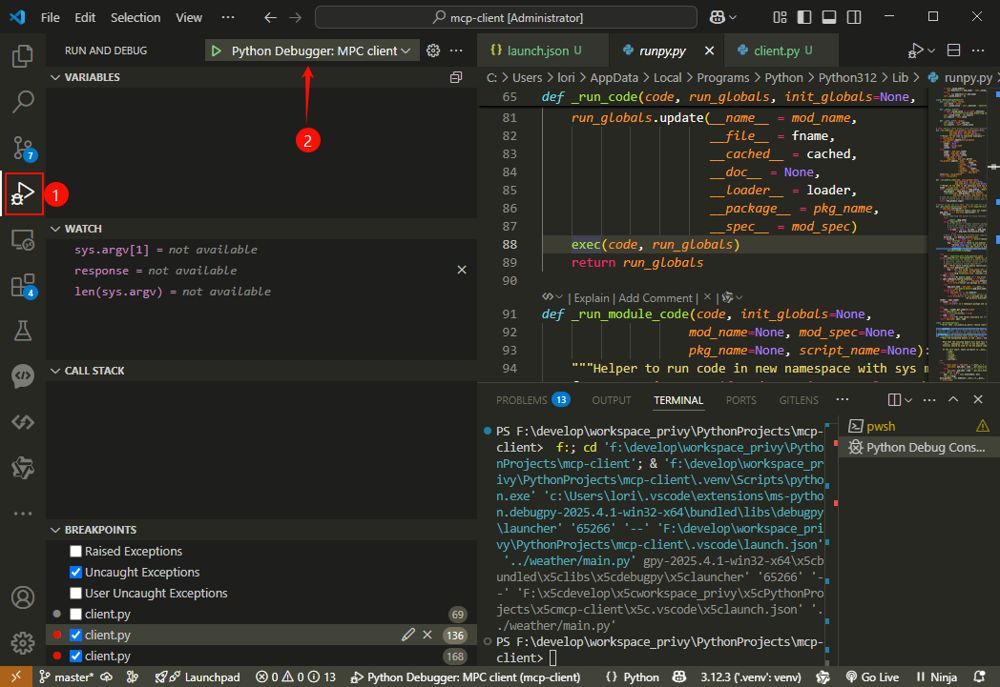The height and width of the screenshot is (687, 1000).
Task: Open the Testing flask icon
Action: pyautogui.click(x=22, y=331)
